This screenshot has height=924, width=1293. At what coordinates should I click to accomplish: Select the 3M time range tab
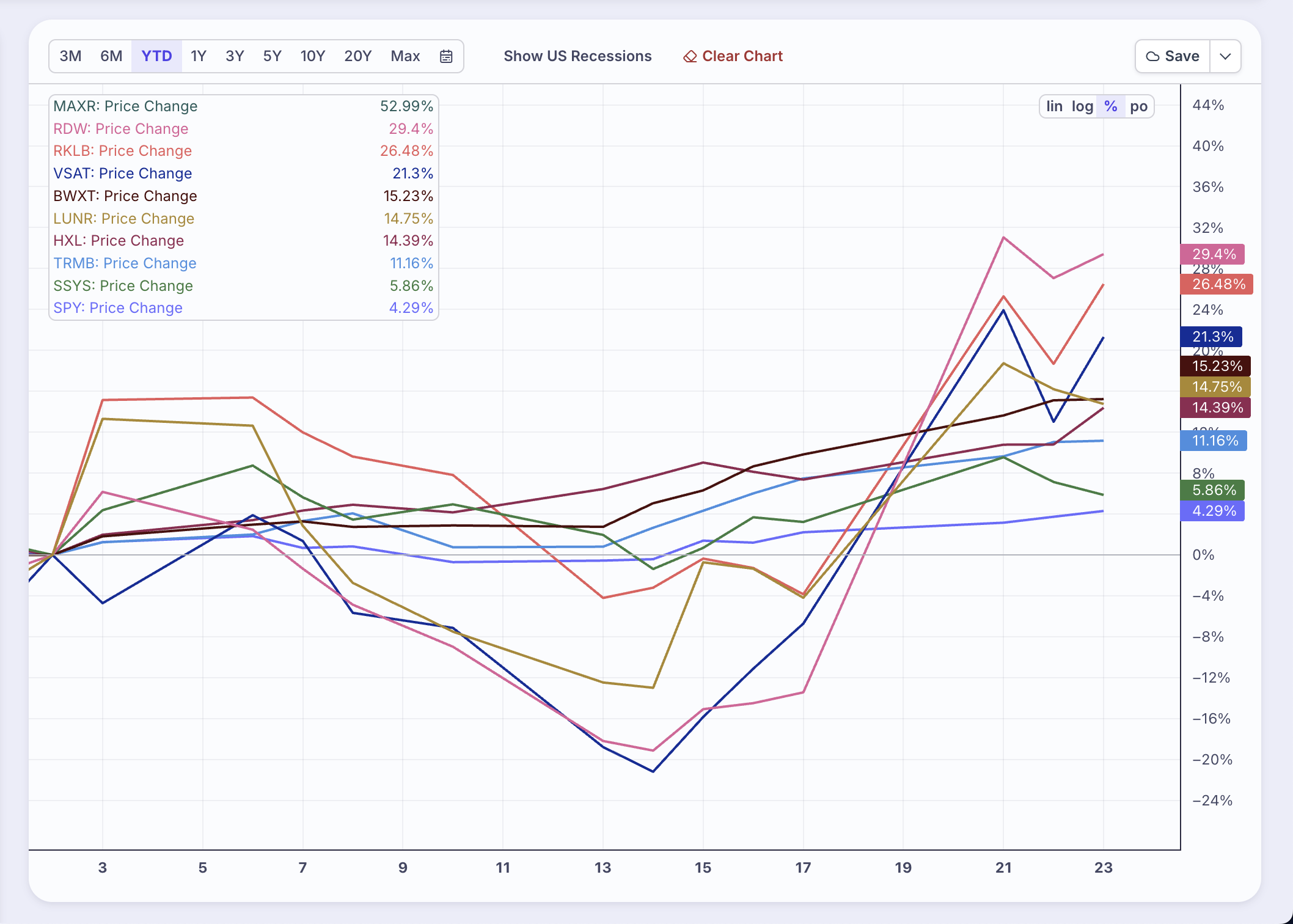[x=70, y=56]
